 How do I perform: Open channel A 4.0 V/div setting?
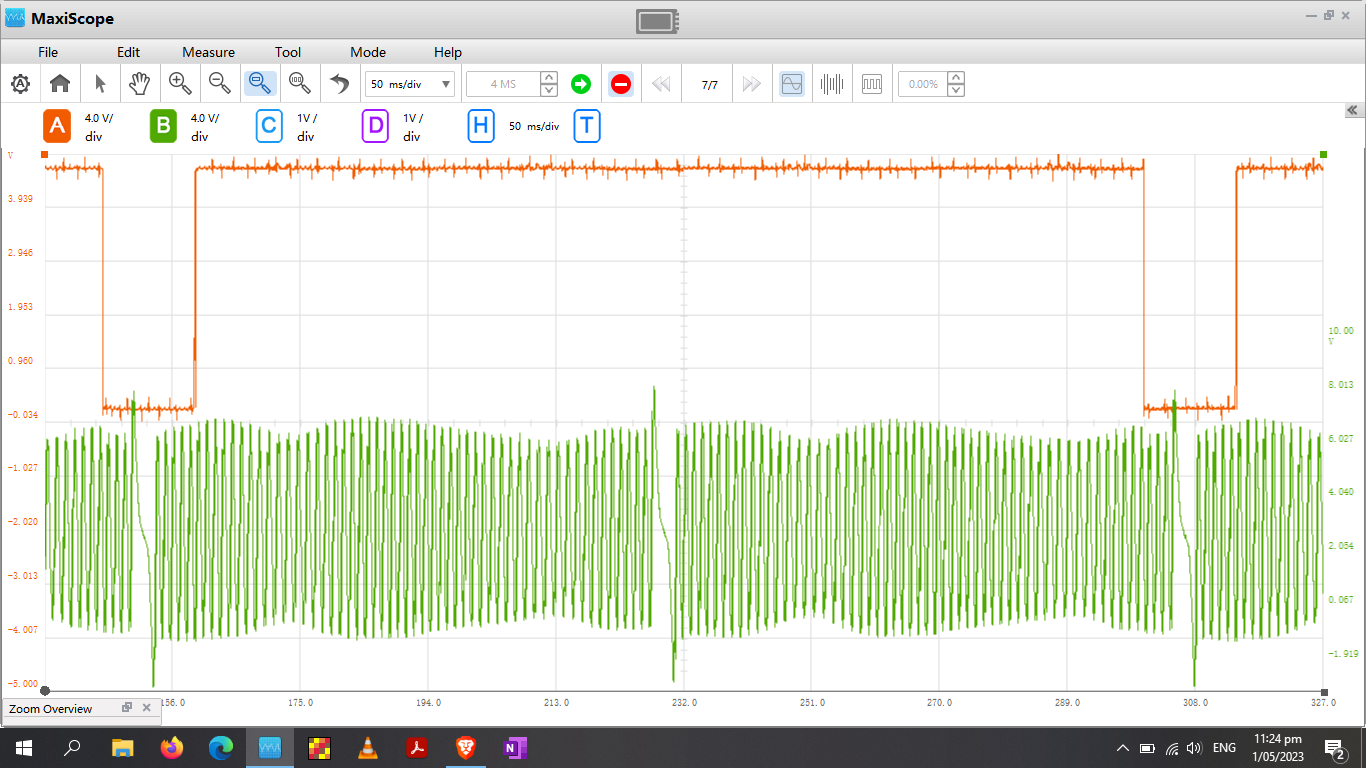(99, 127)
